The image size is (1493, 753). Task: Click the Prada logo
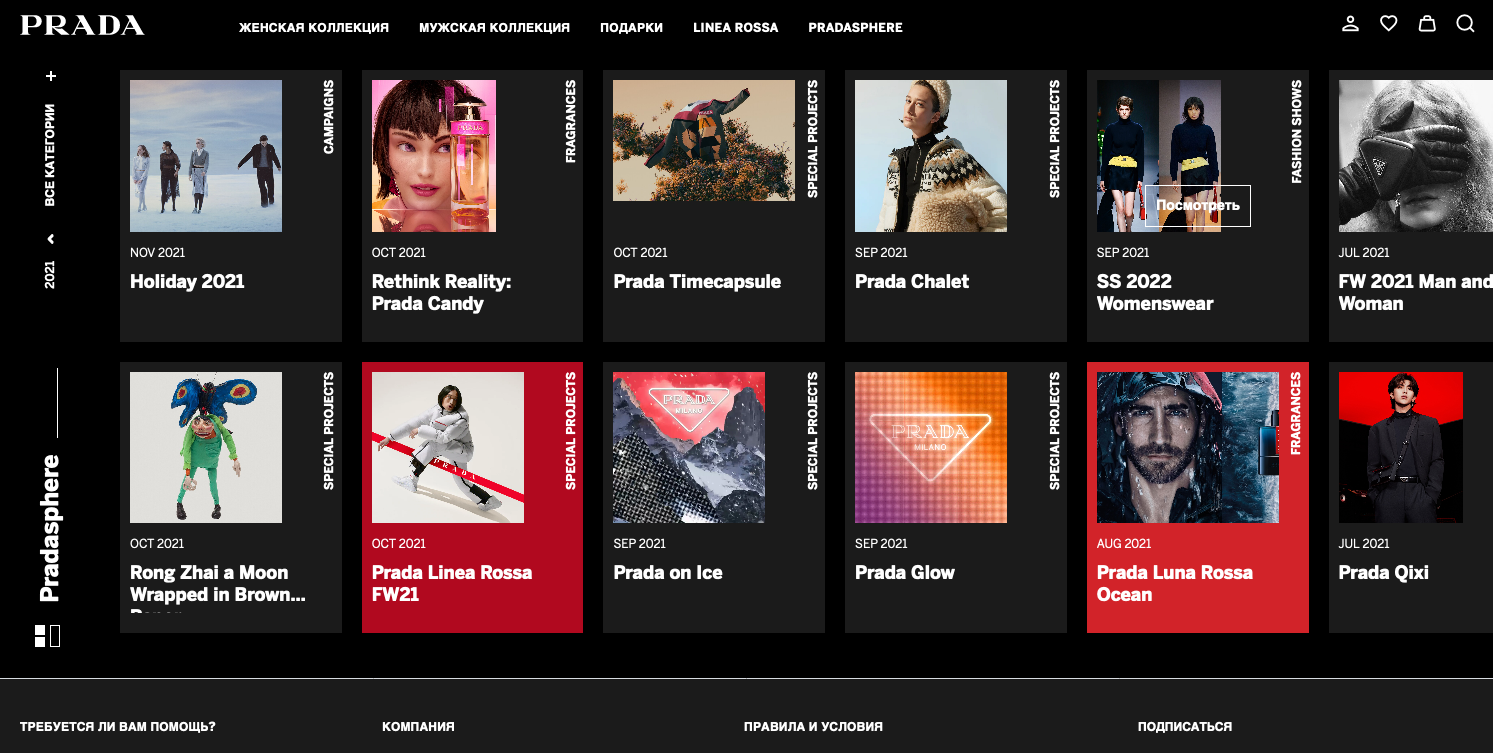(x=82, y=26)
